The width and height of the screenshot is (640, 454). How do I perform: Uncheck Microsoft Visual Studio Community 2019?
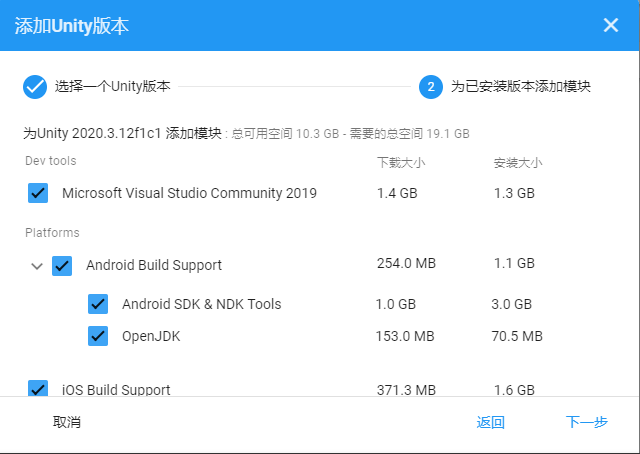tap(38, 193)
